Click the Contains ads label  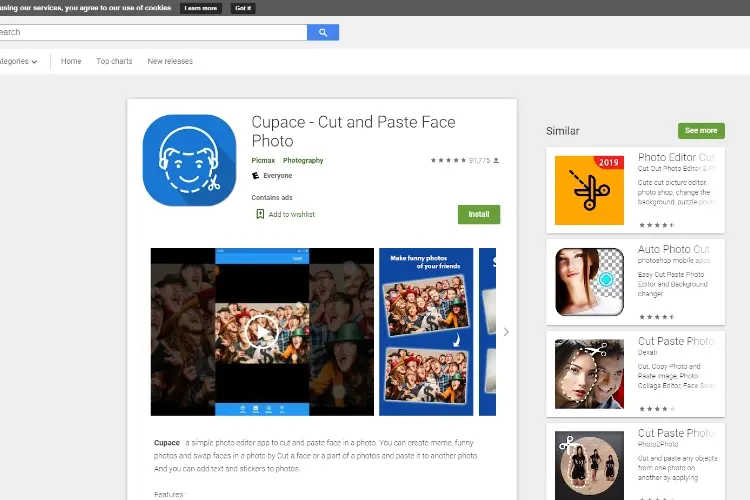(272, 197)
